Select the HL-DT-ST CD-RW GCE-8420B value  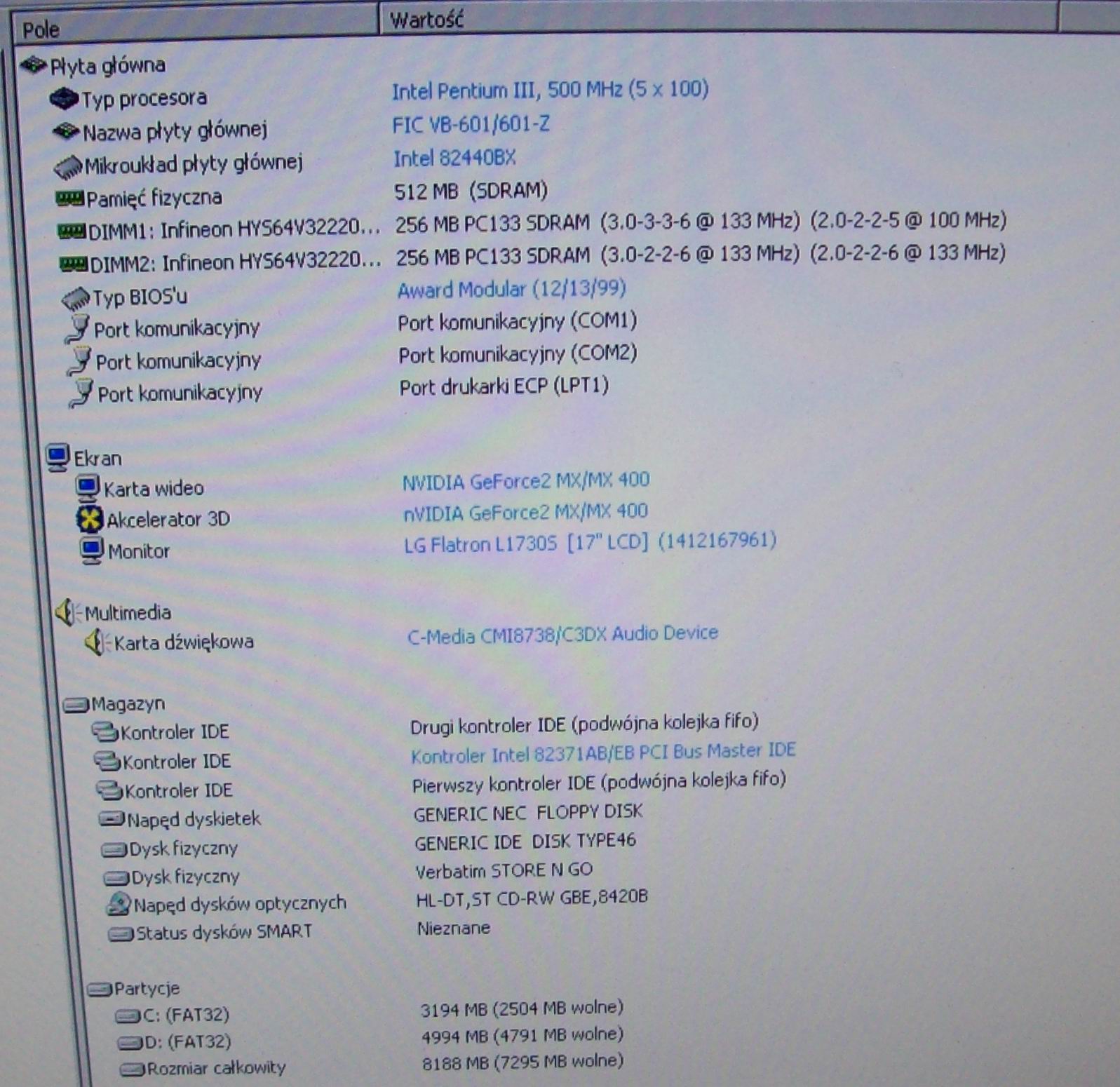(x=532, y=898)
